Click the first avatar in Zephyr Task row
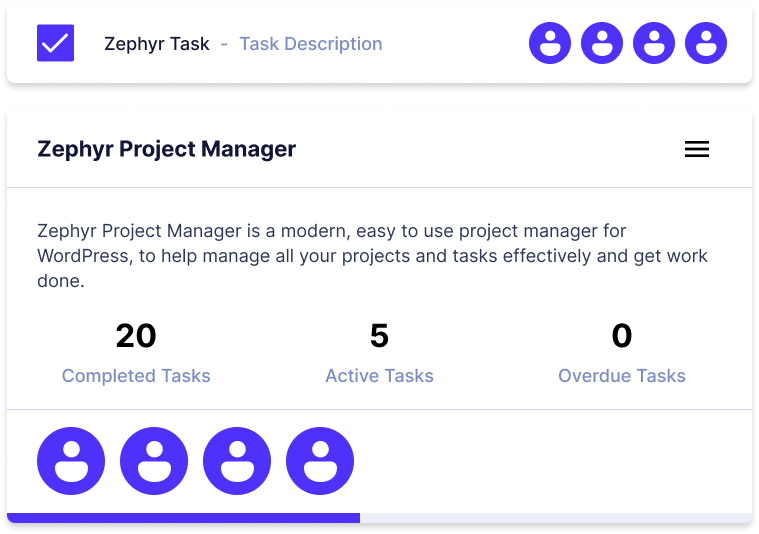The image size is (759, 534). (x=550, y=44)
